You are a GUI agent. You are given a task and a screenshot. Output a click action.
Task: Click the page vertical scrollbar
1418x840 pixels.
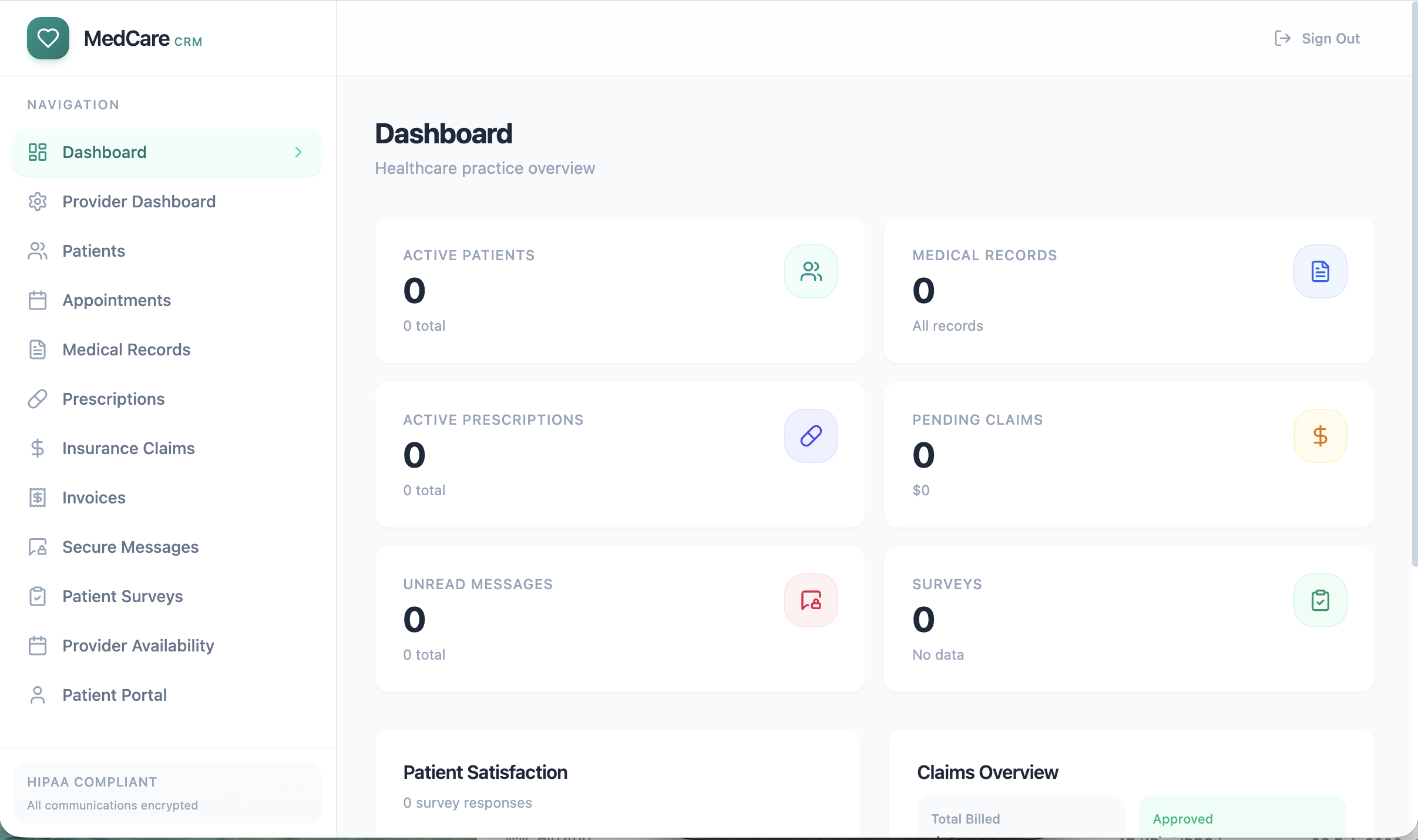point(1414,284)
